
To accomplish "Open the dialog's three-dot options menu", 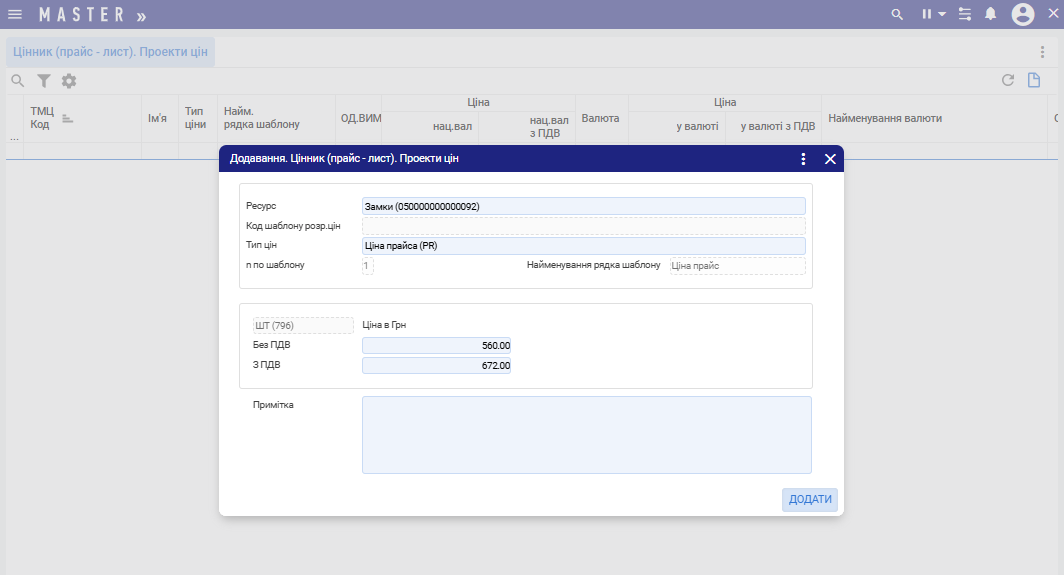I will tap(803, 159).
